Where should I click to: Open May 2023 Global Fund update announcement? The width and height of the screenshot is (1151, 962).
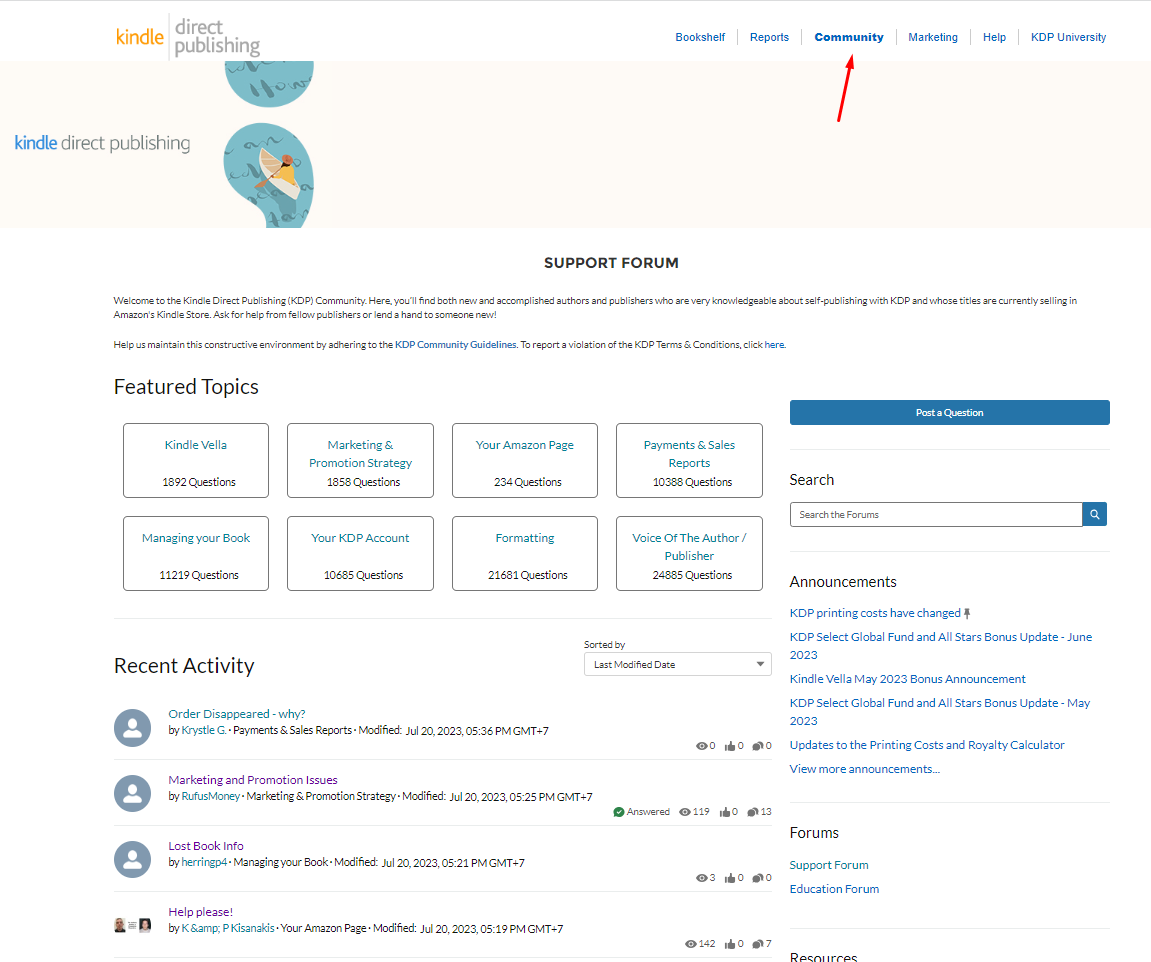point(940,712)
